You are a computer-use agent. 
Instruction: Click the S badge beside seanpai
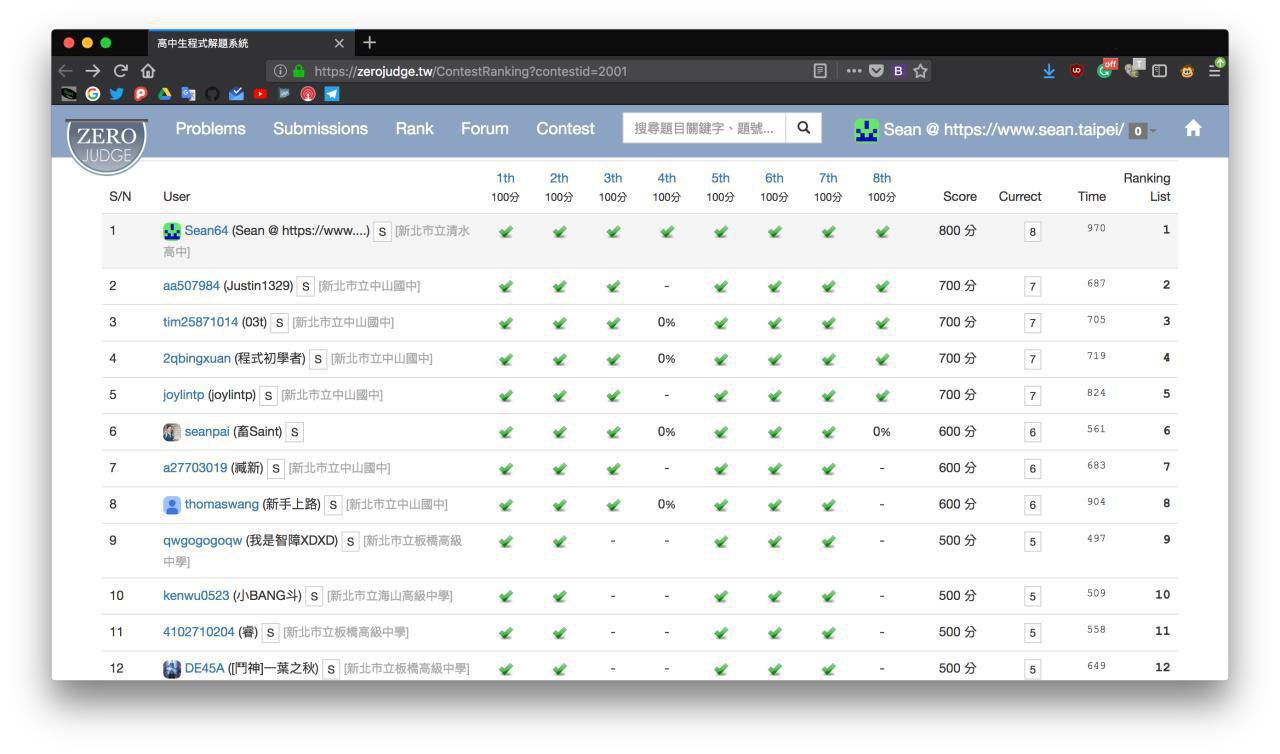point(295,432)
